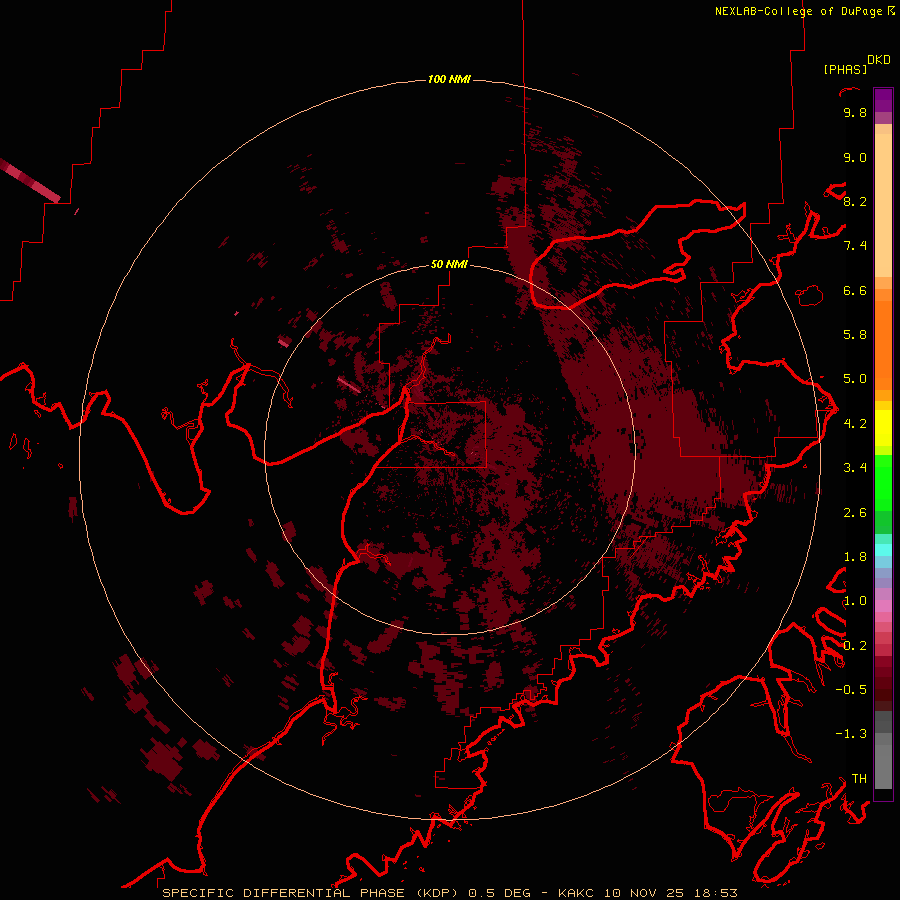The width and height of the screenshot is (900, 900).
Task: Click the 100 NMI range ring label
Action: tap(449, 79)
